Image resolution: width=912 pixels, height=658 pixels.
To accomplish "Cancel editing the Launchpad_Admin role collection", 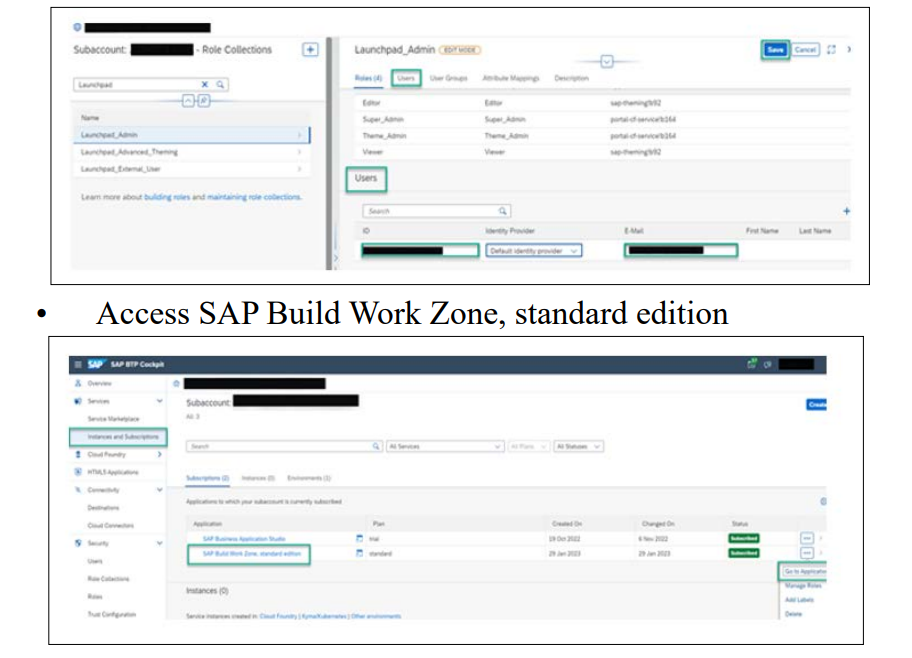I will click(x=806, y=49).
